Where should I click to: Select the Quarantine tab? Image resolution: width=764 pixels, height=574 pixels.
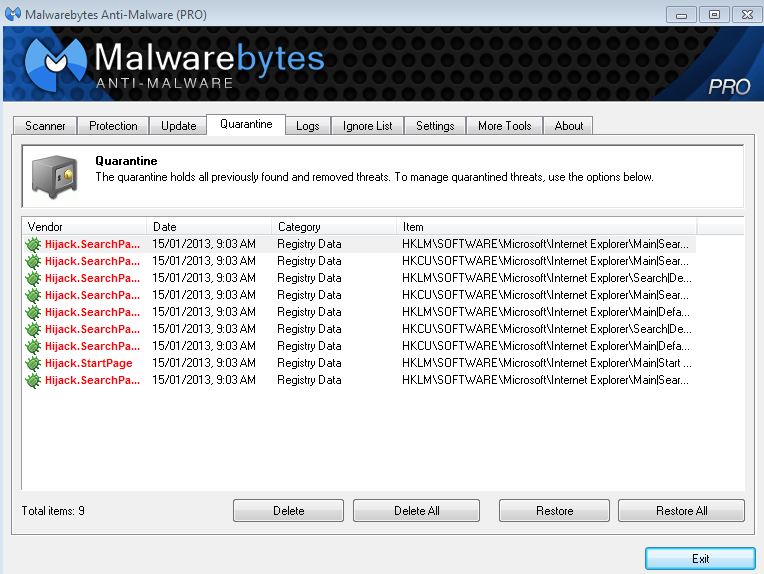point(246,124)
